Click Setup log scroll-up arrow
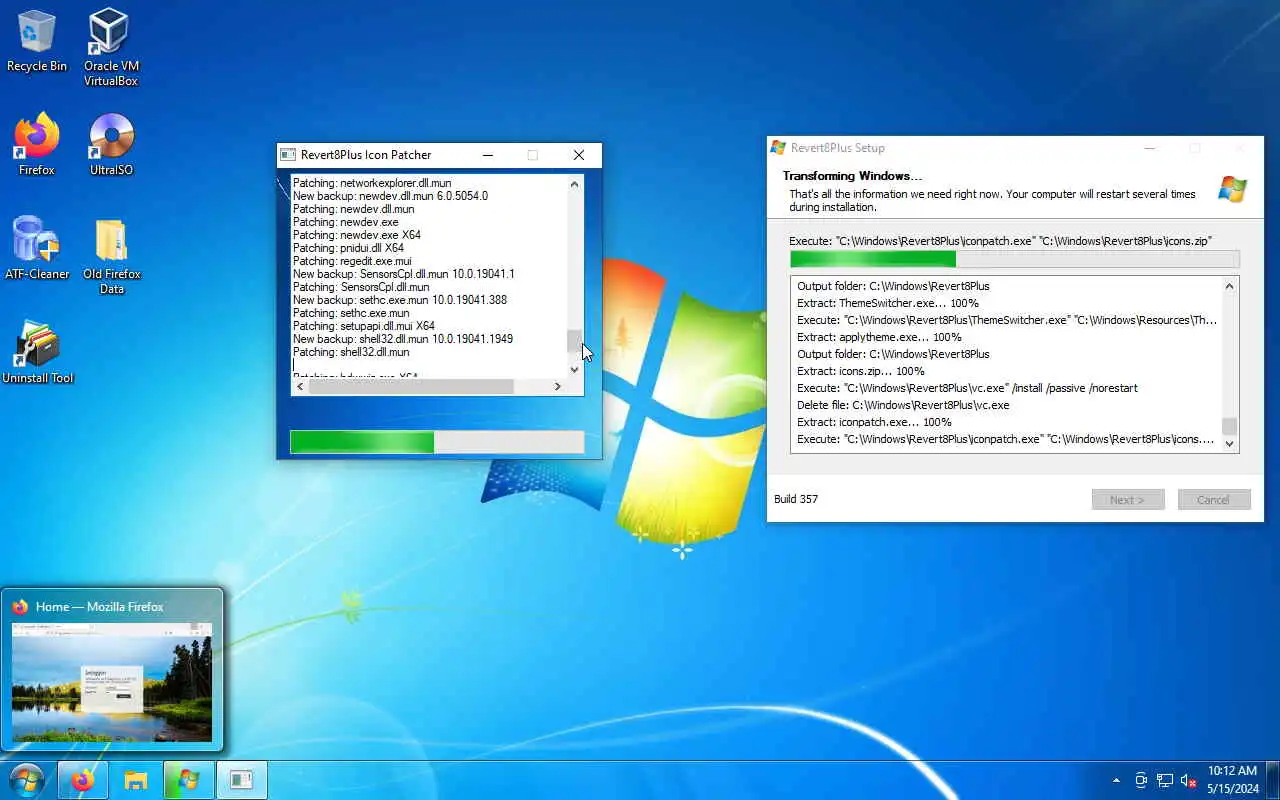 click(1230, 286)
